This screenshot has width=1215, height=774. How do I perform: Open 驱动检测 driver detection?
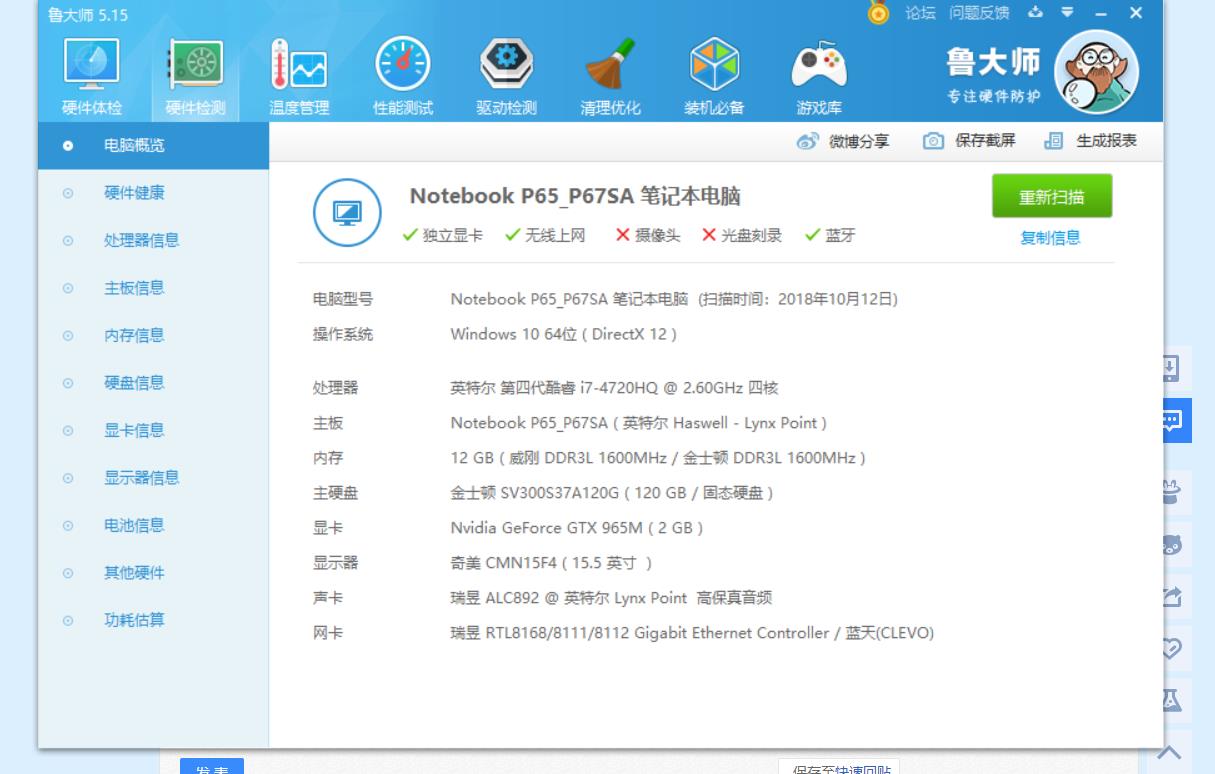click(x=506, y=78)
